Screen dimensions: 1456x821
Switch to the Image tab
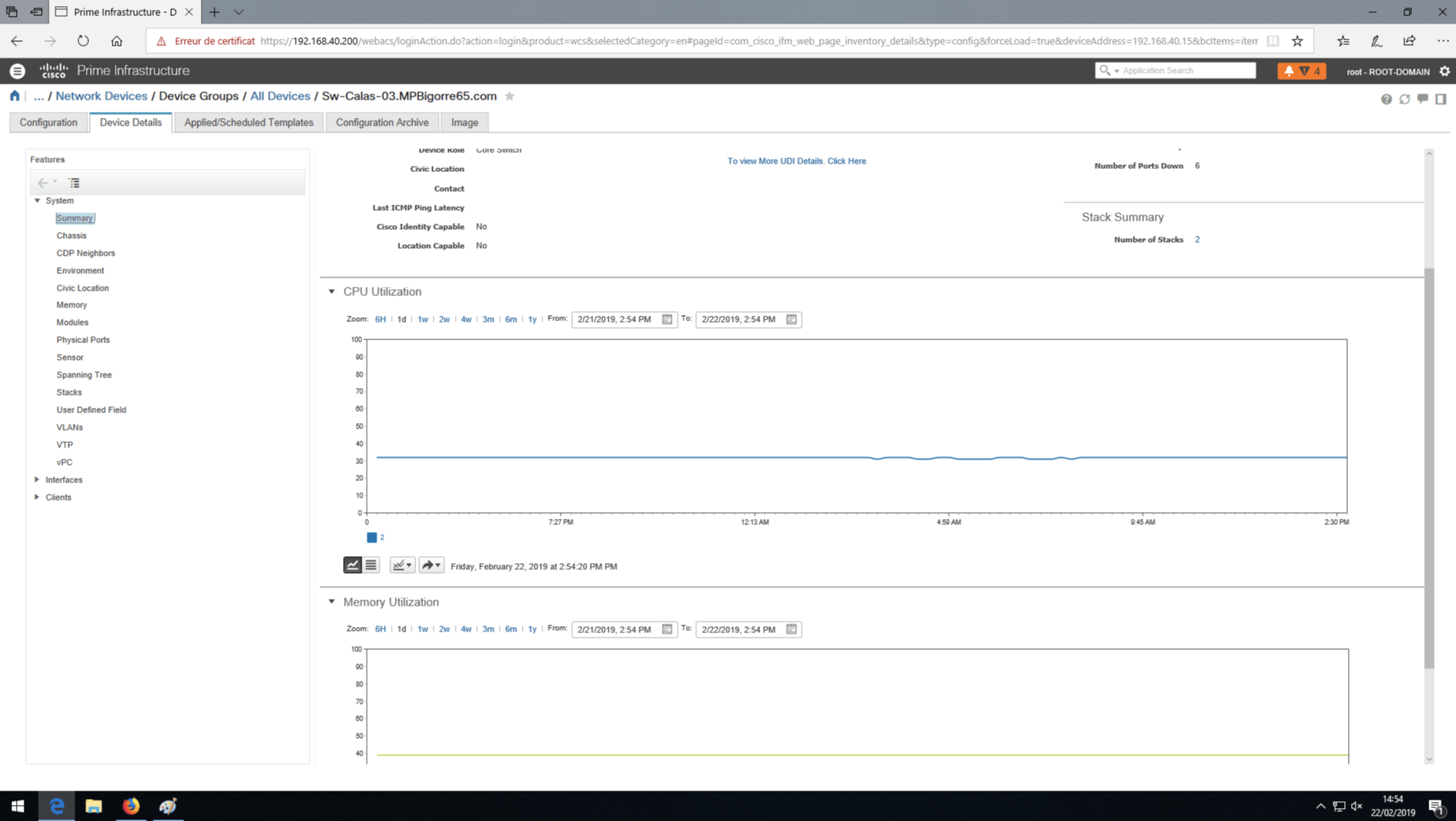click(x=465, y=123)
